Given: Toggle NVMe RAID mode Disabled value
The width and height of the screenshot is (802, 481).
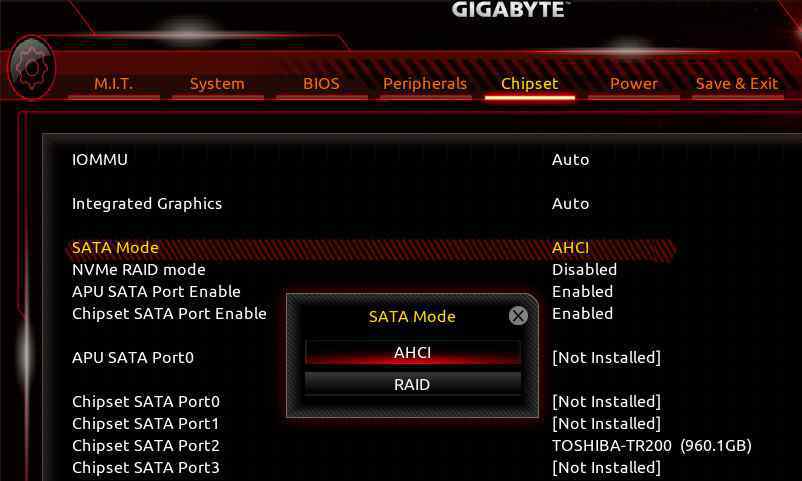Looking at the screenshot, I should click(584, 270).
